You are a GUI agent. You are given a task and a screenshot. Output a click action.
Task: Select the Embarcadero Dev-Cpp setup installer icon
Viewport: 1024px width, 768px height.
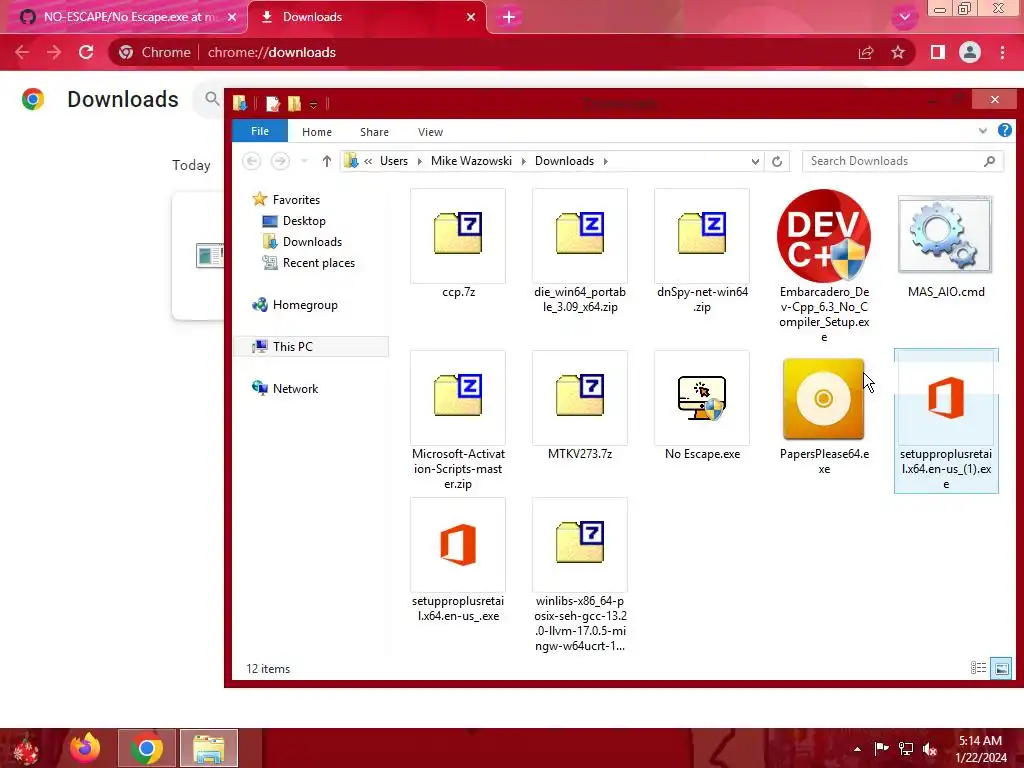click(824, 236)
